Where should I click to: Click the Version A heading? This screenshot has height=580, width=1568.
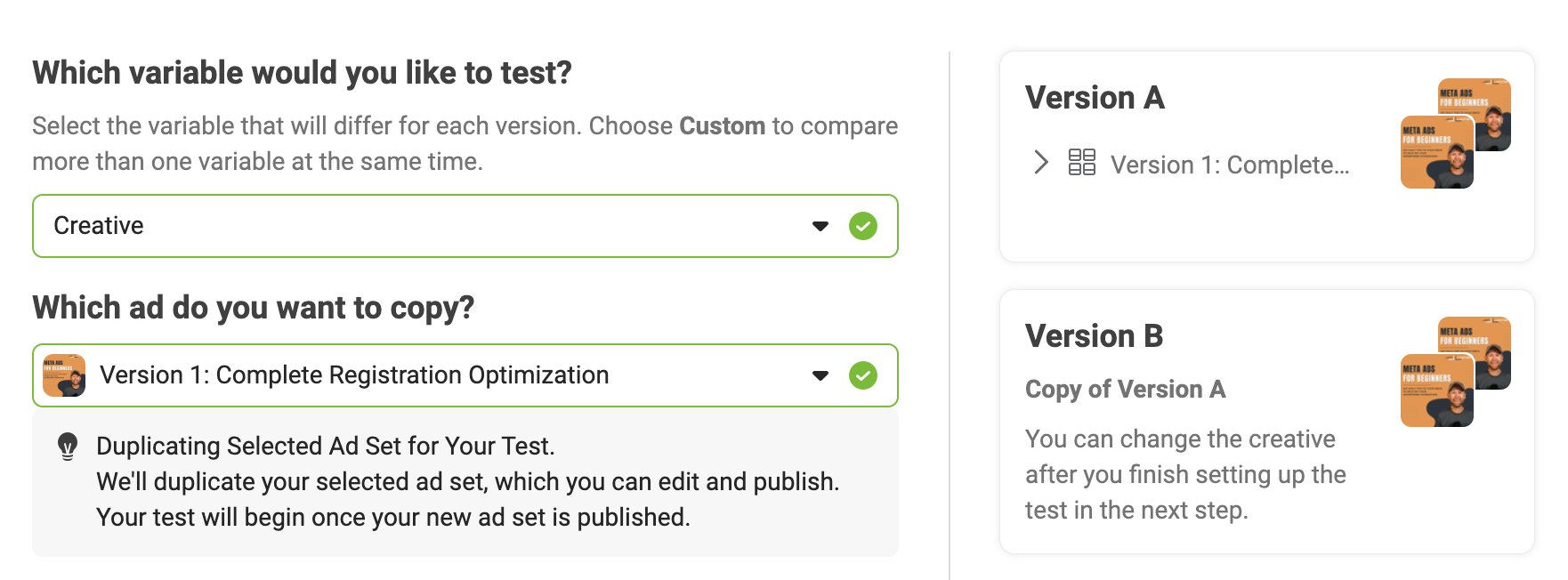1095,98
